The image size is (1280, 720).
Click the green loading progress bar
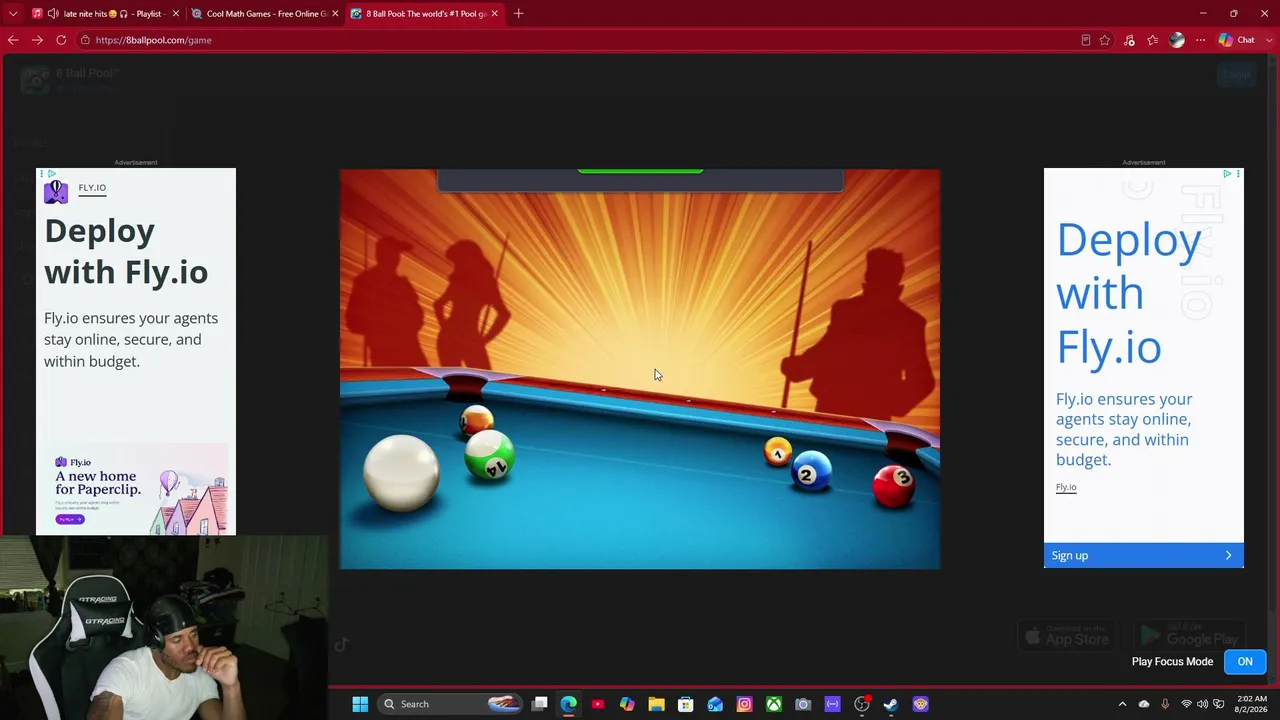(640, 171)
